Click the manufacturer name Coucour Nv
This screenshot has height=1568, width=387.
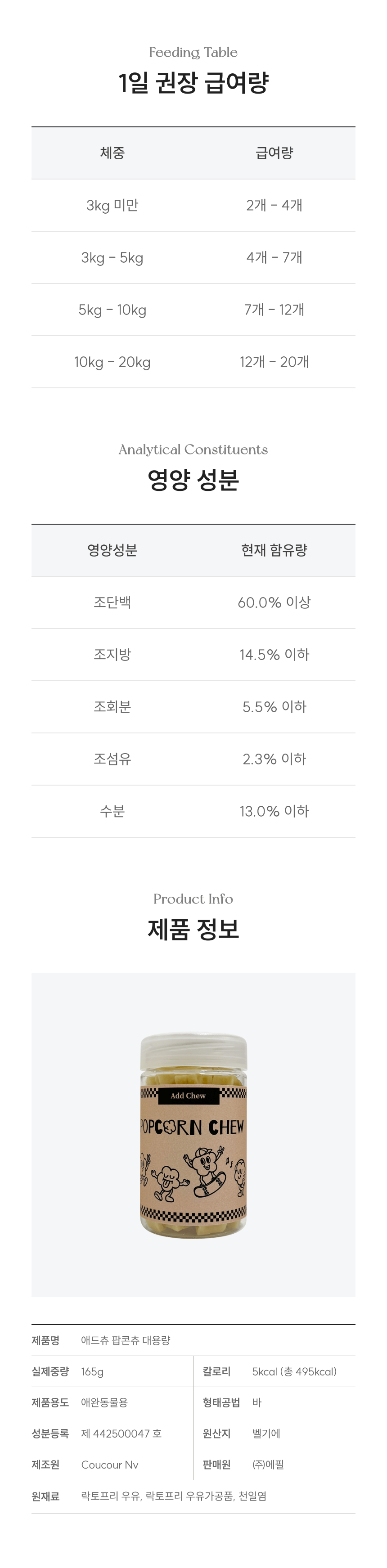point(109,1465)
